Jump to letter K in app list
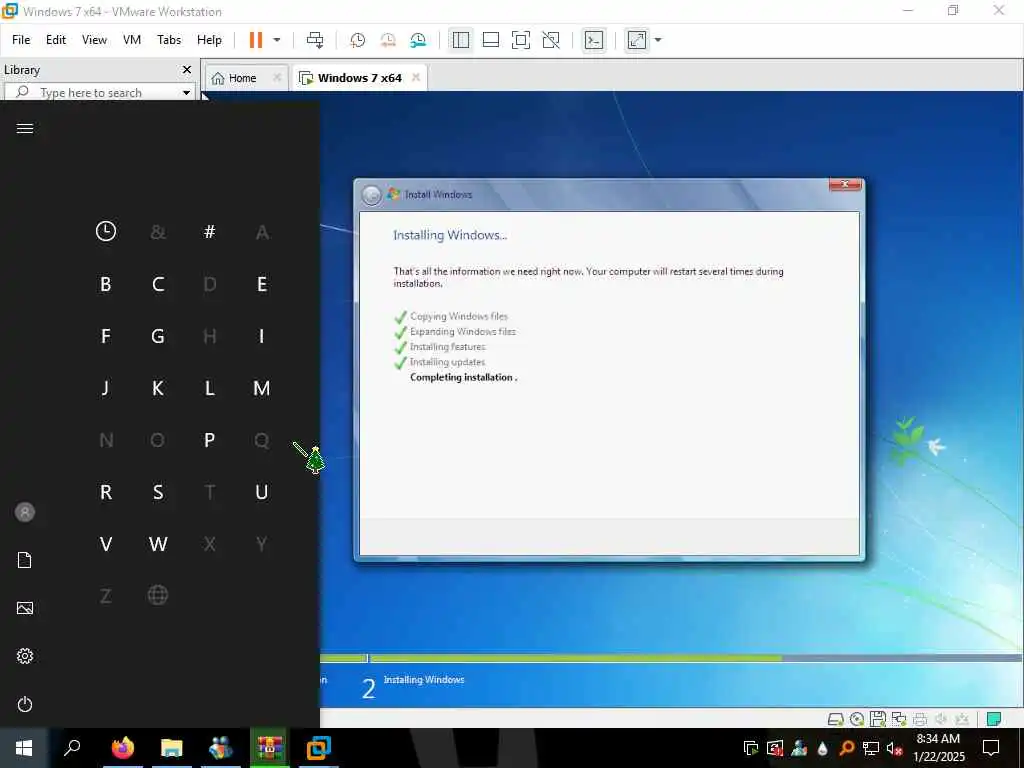Viewport: 1024px width, 768px height. tap(158, 388)
